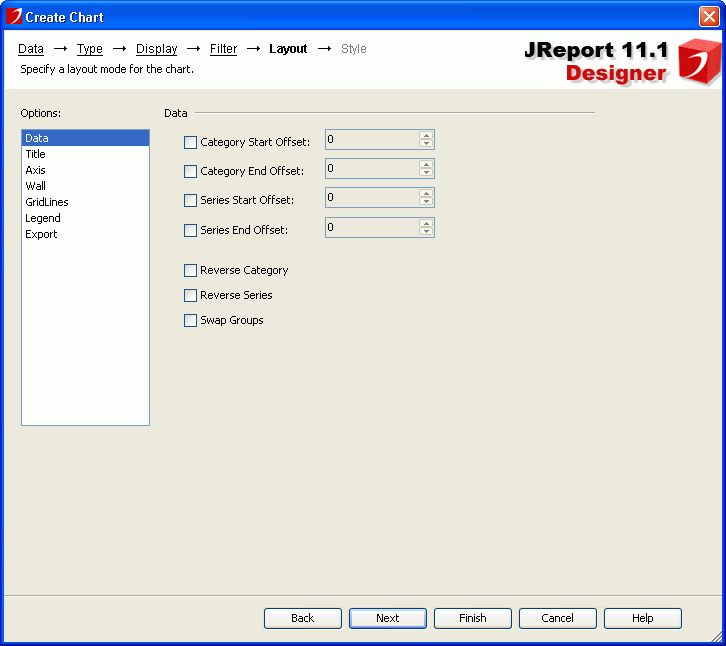Enable Reverse Category
This screenshot has width=726, height=646.
(191, 271)
